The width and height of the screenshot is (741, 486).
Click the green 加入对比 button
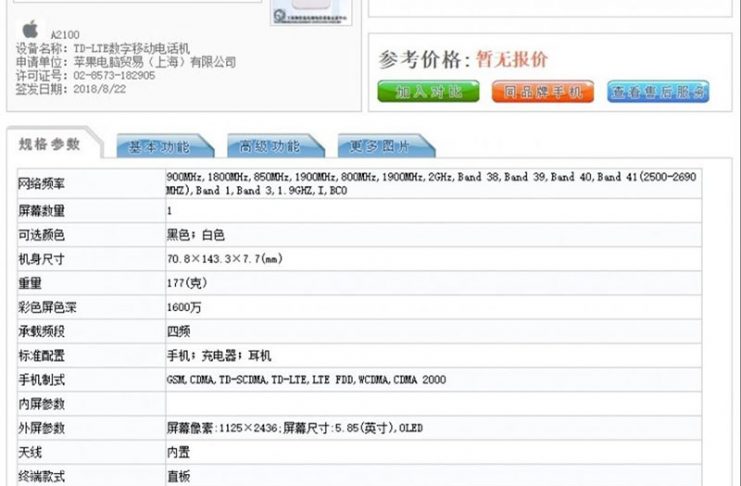(422, 92)
